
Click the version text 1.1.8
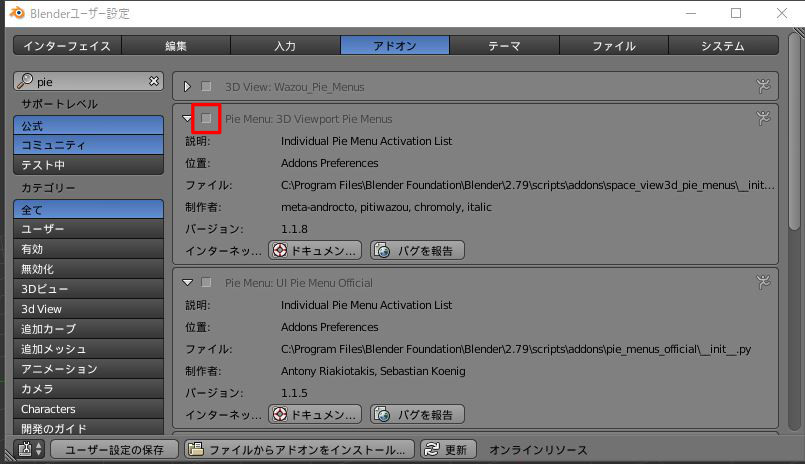tap(294, 229)
